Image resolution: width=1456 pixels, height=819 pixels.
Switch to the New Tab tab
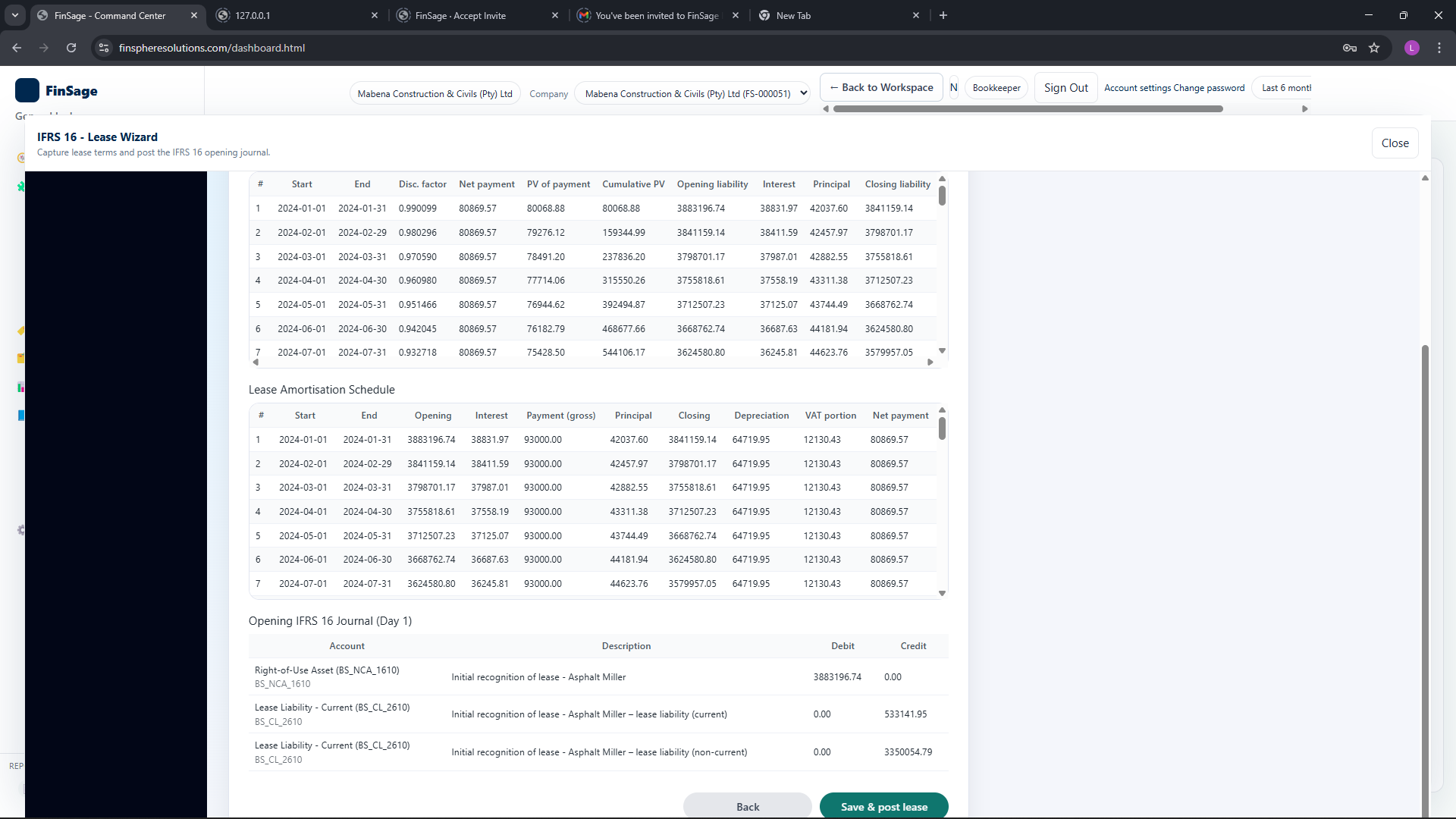[839, 15]
